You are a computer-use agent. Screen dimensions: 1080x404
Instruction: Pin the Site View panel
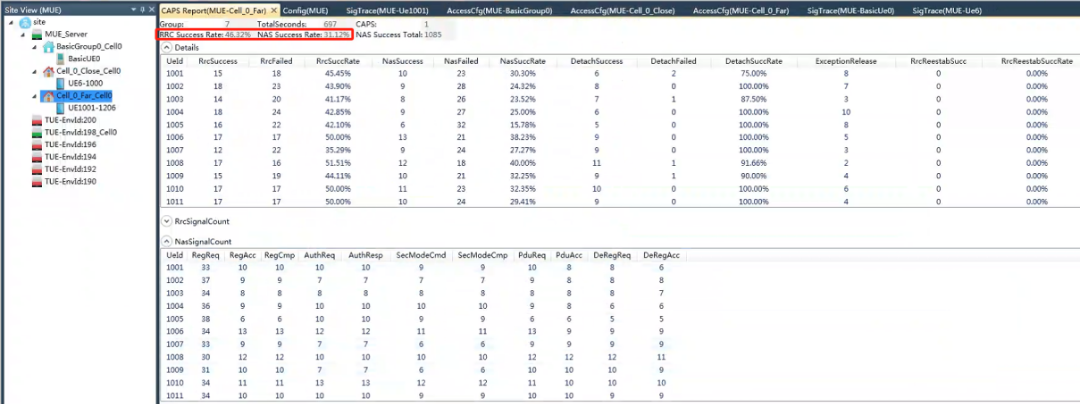tap(142, 8)
